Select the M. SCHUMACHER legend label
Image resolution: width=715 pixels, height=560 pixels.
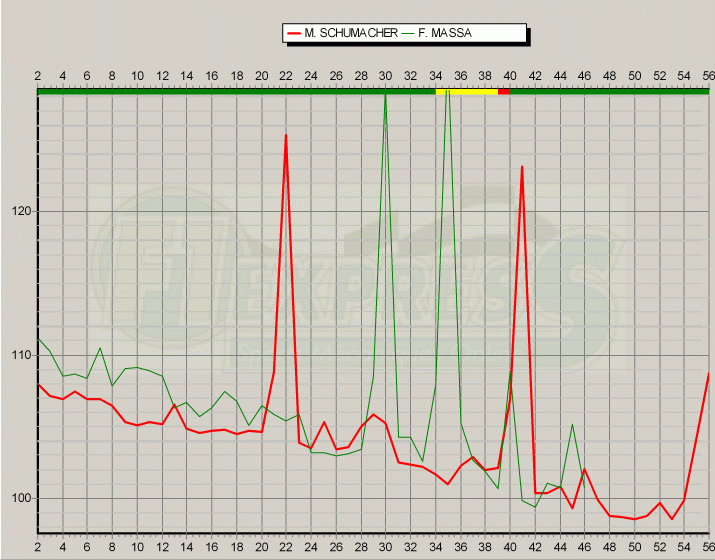[342, 34]
